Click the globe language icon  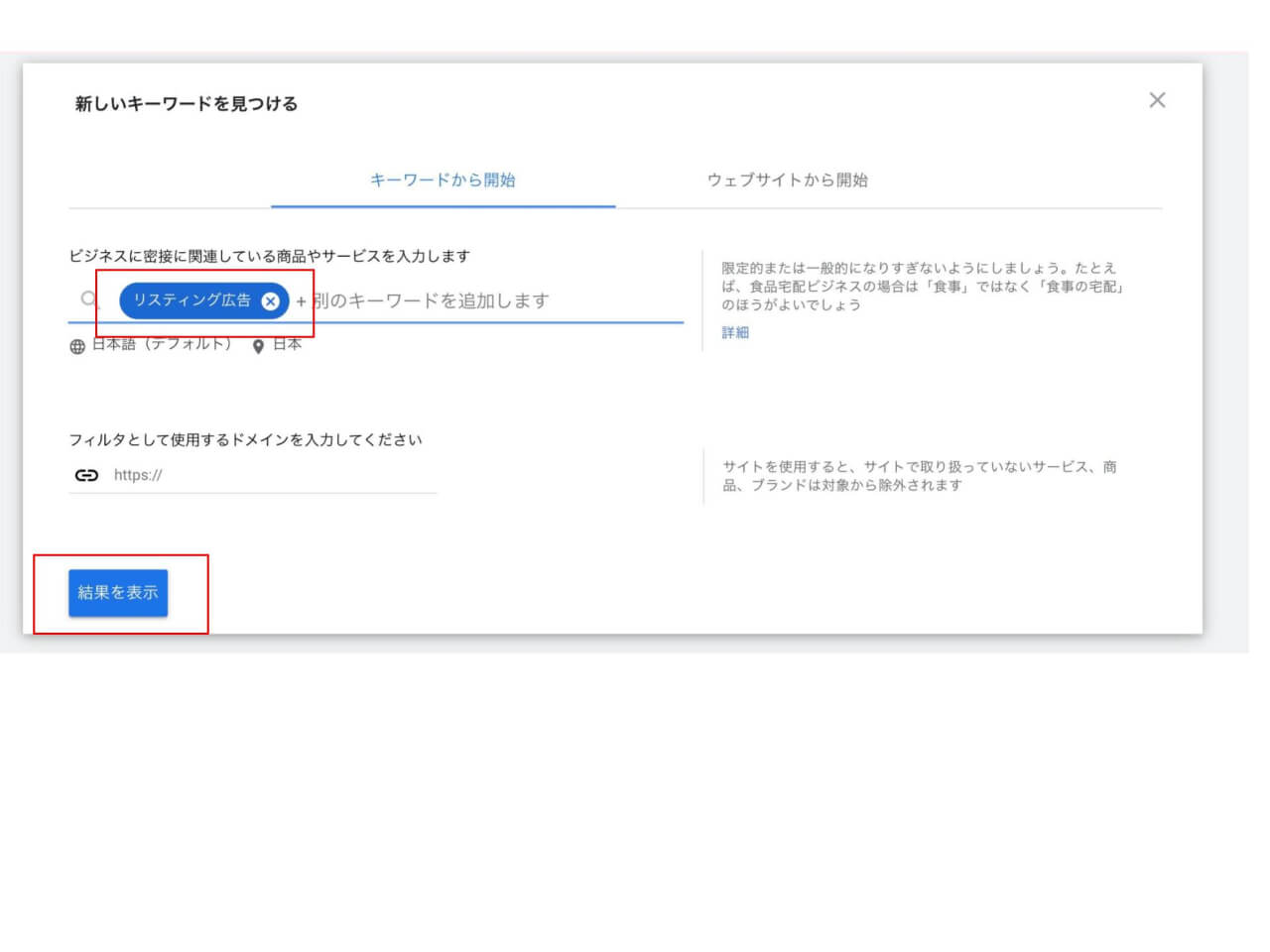[77, 346]
